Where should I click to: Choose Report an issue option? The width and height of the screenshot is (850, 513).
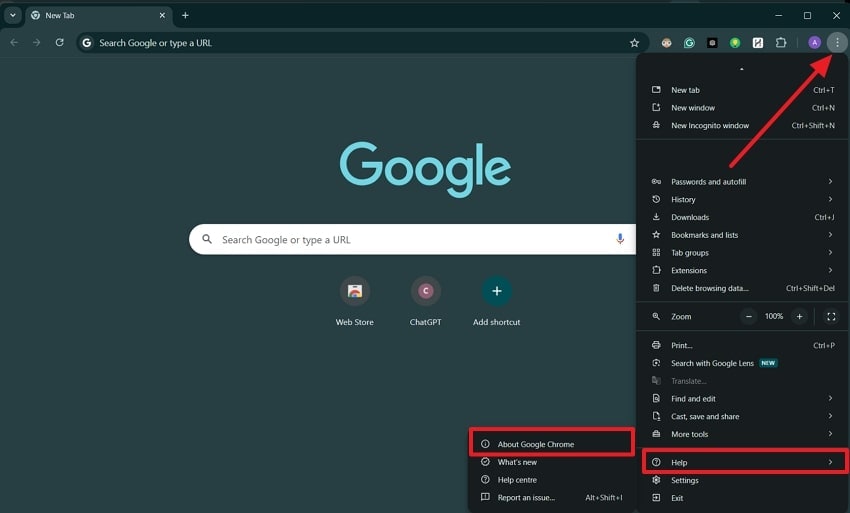(551, 497)
